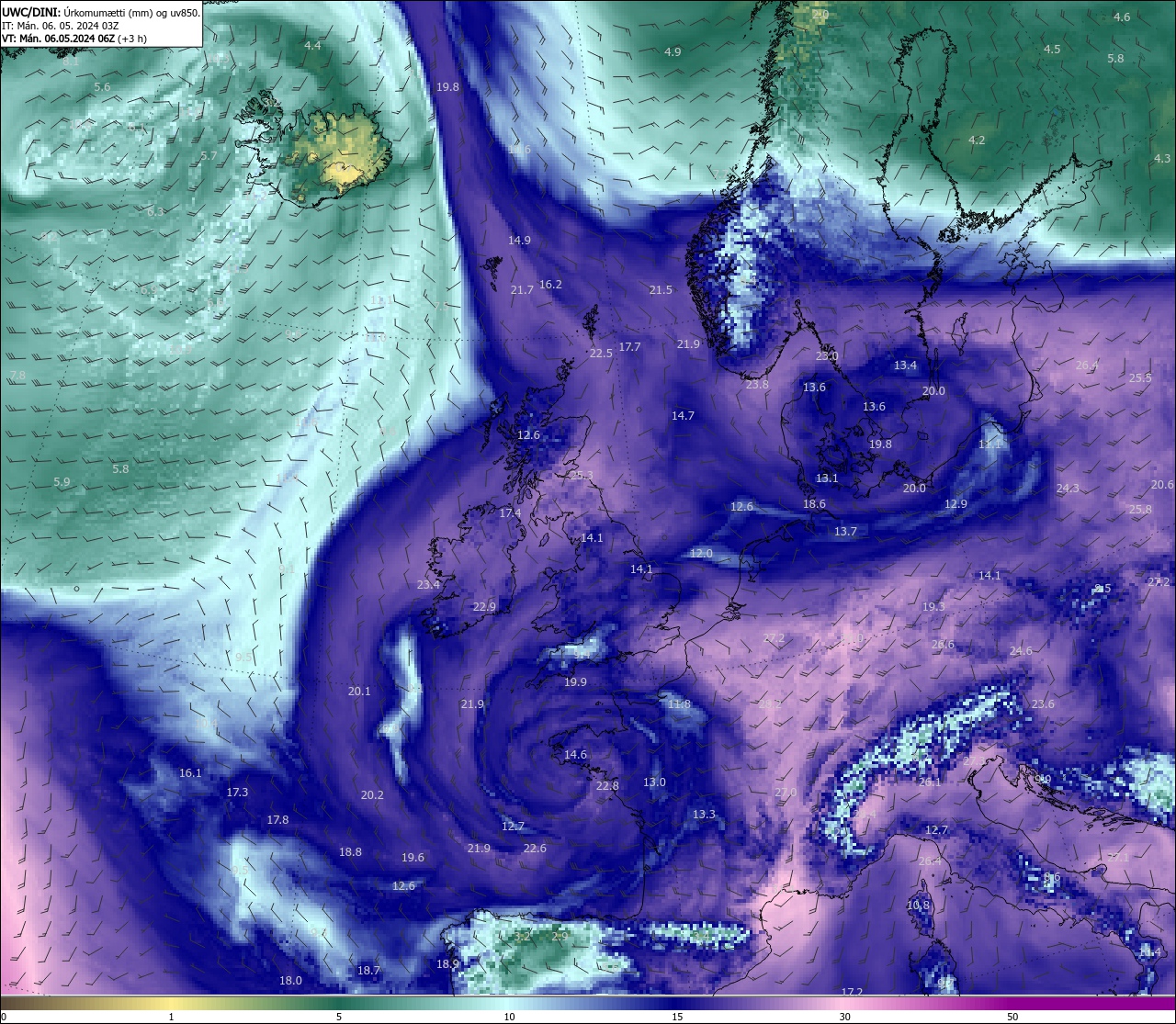
Task: Click the 4.9 value on the map
Action: (673, 51)
